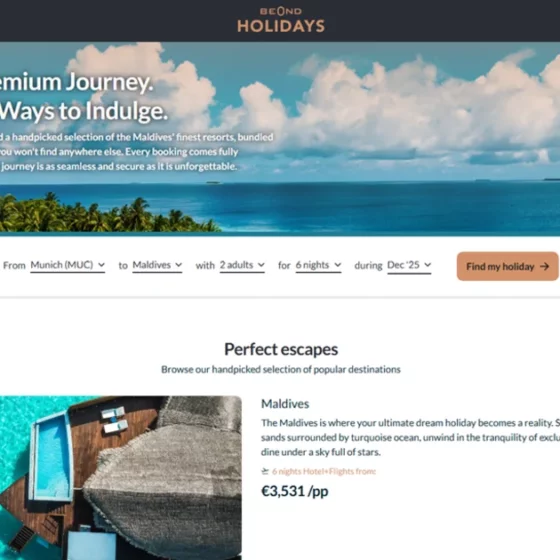
Task: Open the Maldives destination dropdown
Action: [x=157, y=265]
